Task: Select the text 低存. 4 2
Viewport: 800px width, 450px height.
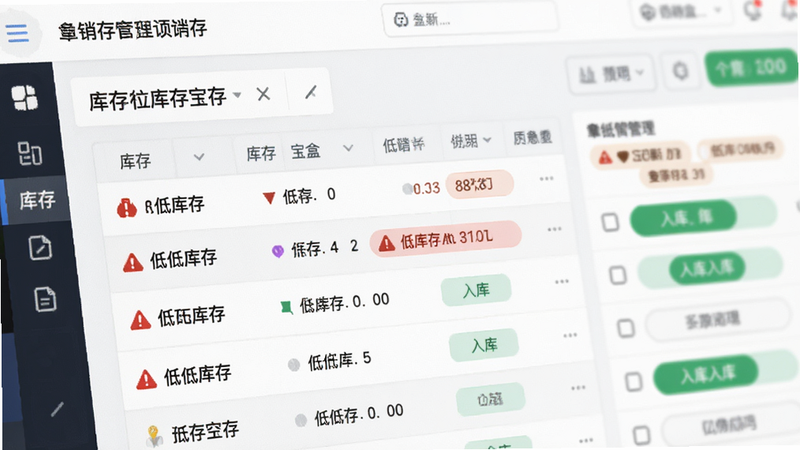Action: point(324,248)
